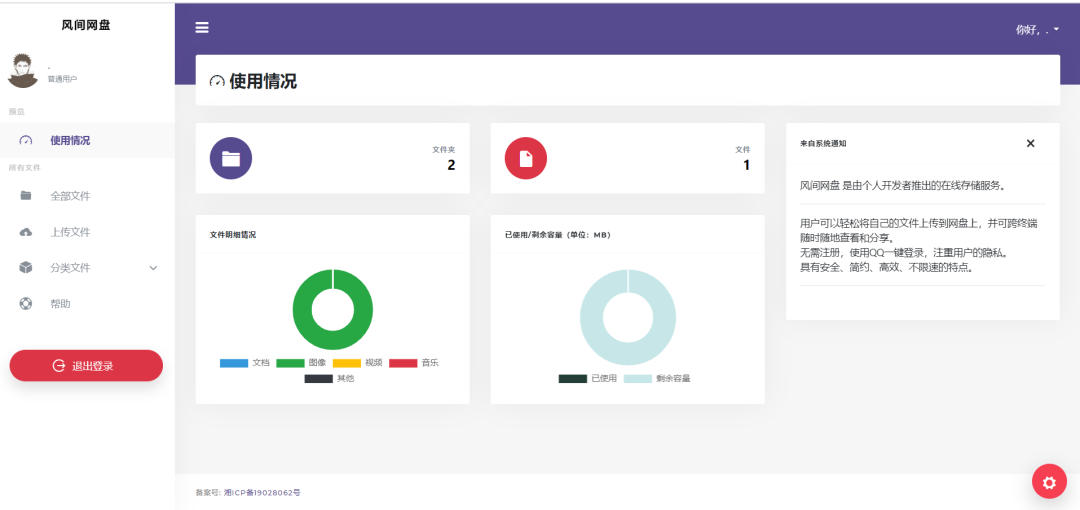Viewport: 1080px width, 510px height.
Task: Toggle the red 音乐 legend swatch
Action: point(404,363)
